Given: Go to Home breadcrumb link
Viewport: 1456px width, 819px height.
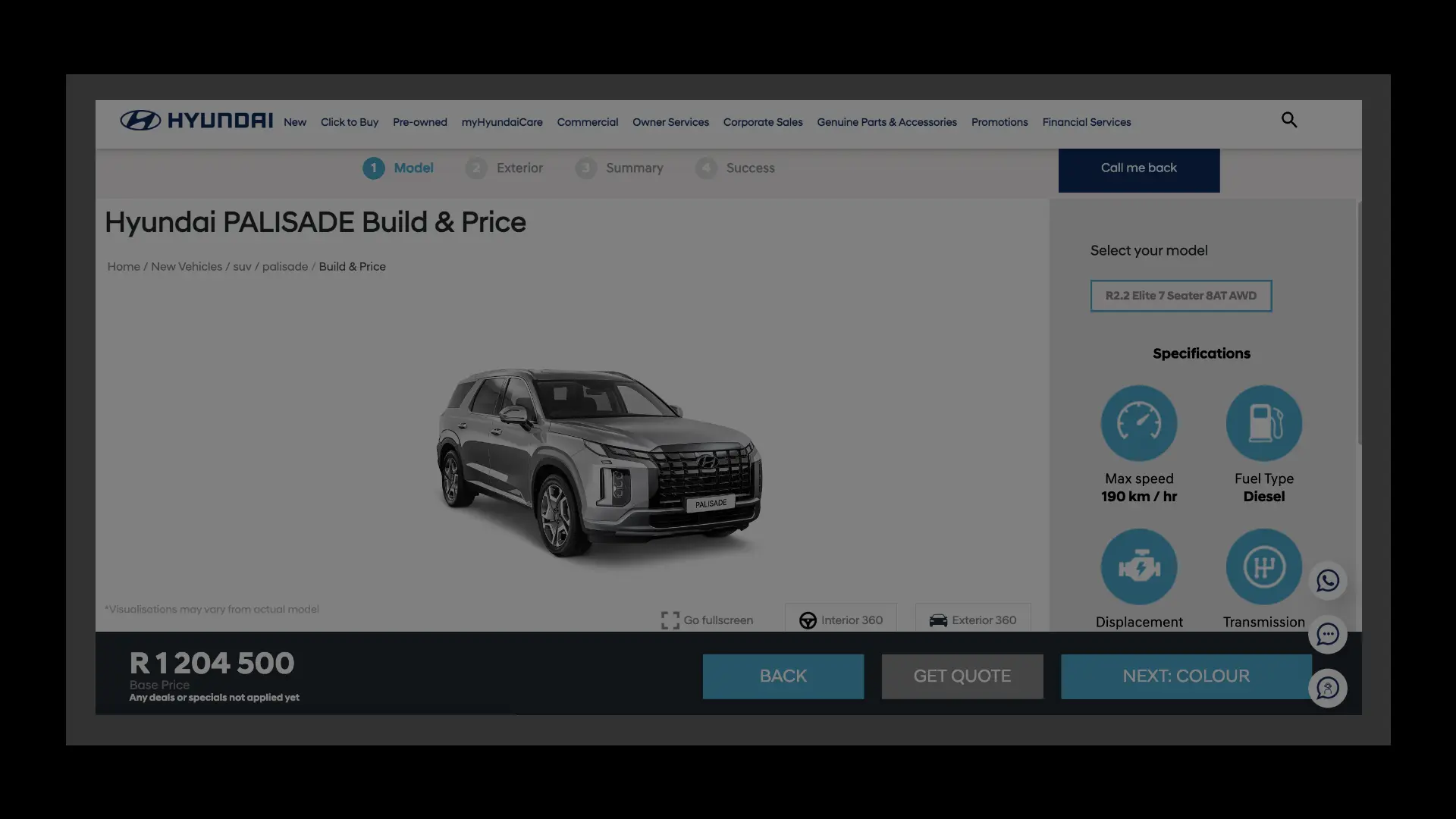Looking at the screenshot, I should [124, 267].
